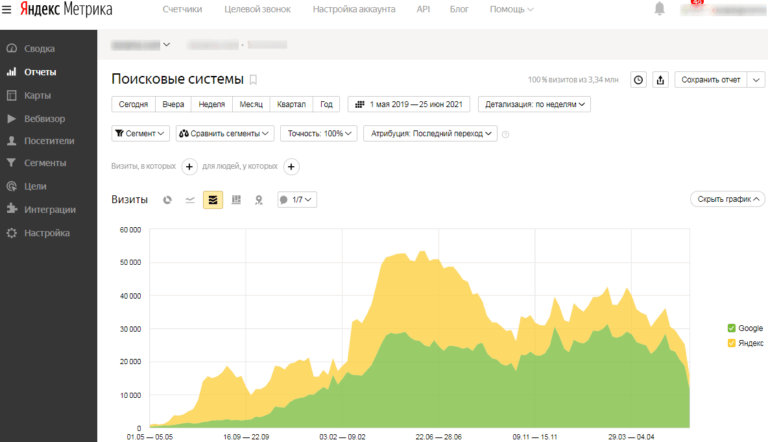Click the Карты sidebar icon
This screenshot has height=442, width=768.
[12, 95]
